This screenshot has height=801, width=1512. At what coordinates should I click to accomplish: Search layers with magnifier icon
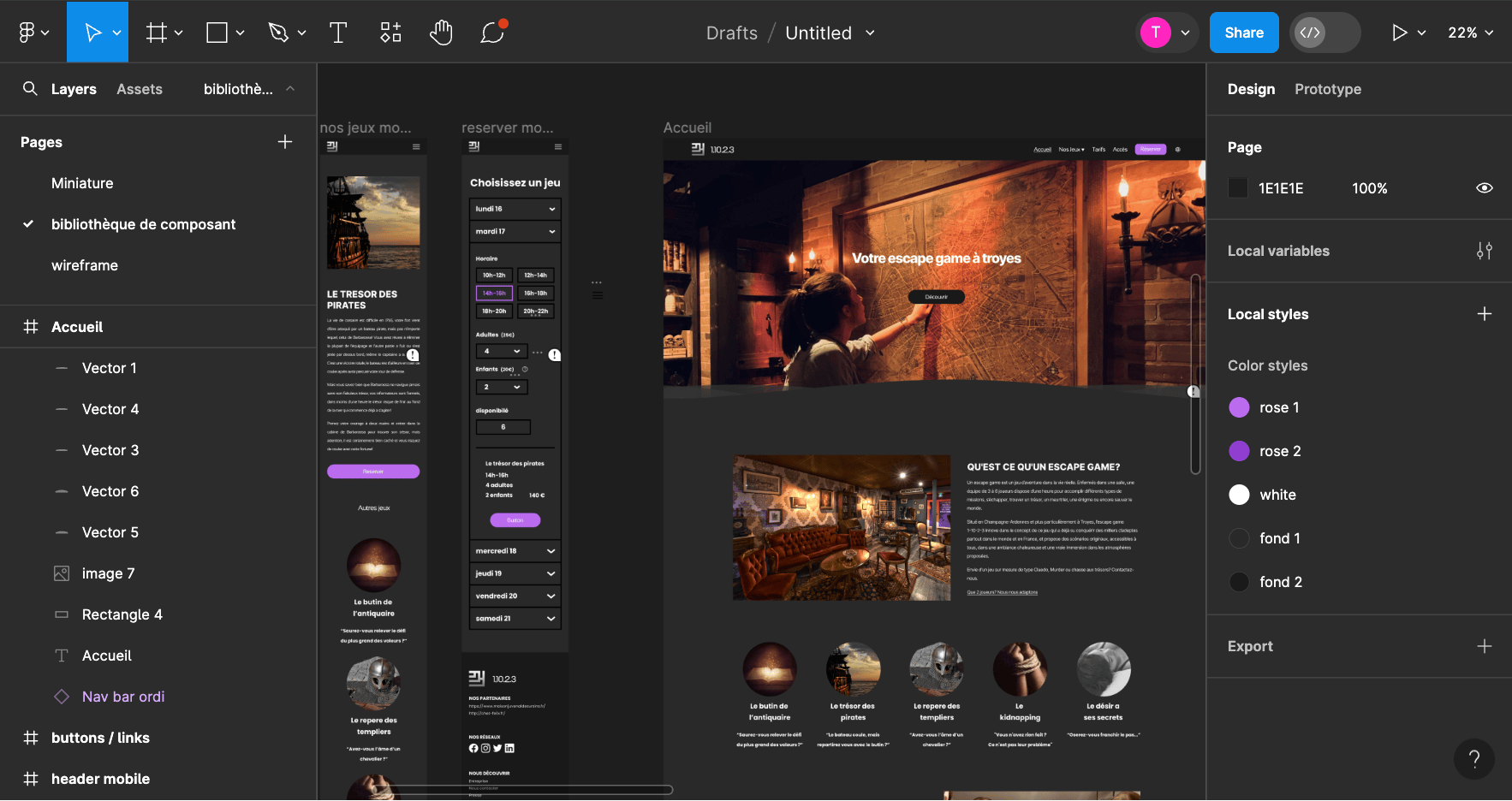click(30, 89)
